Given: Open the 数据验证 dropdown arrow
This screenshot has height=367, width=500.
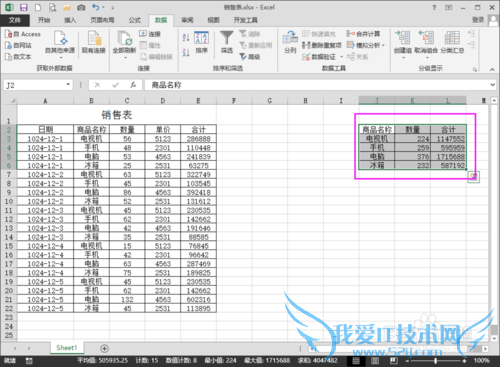Looking at the screenshot, I should [341, 57].
